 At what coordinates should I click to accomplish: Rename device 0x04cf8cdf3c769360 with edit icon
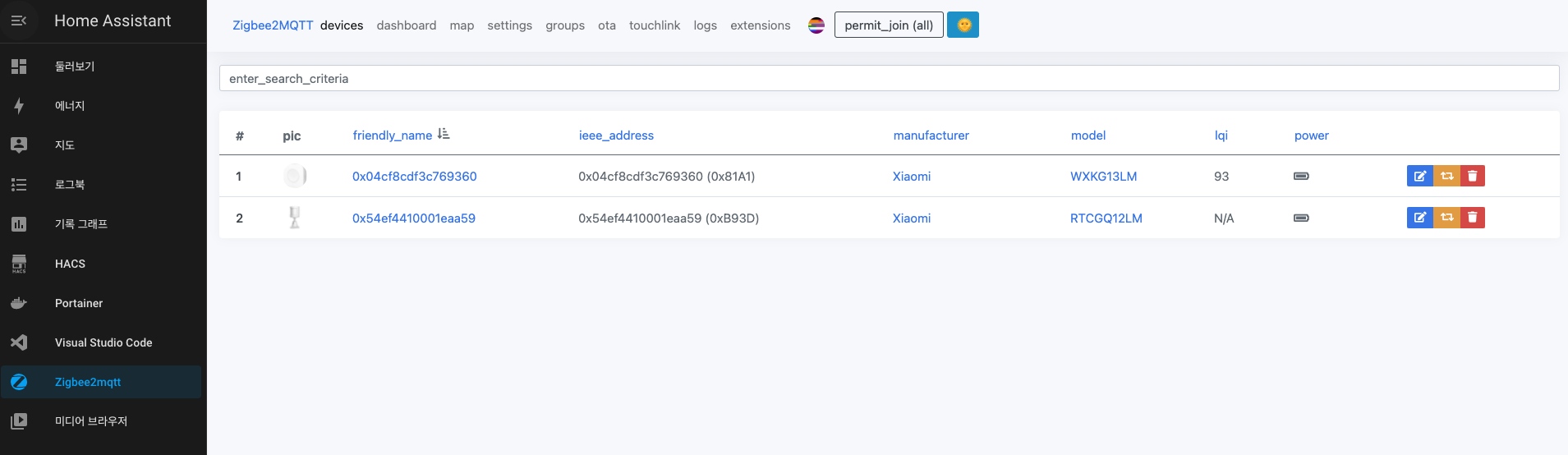coord(1420,176)
